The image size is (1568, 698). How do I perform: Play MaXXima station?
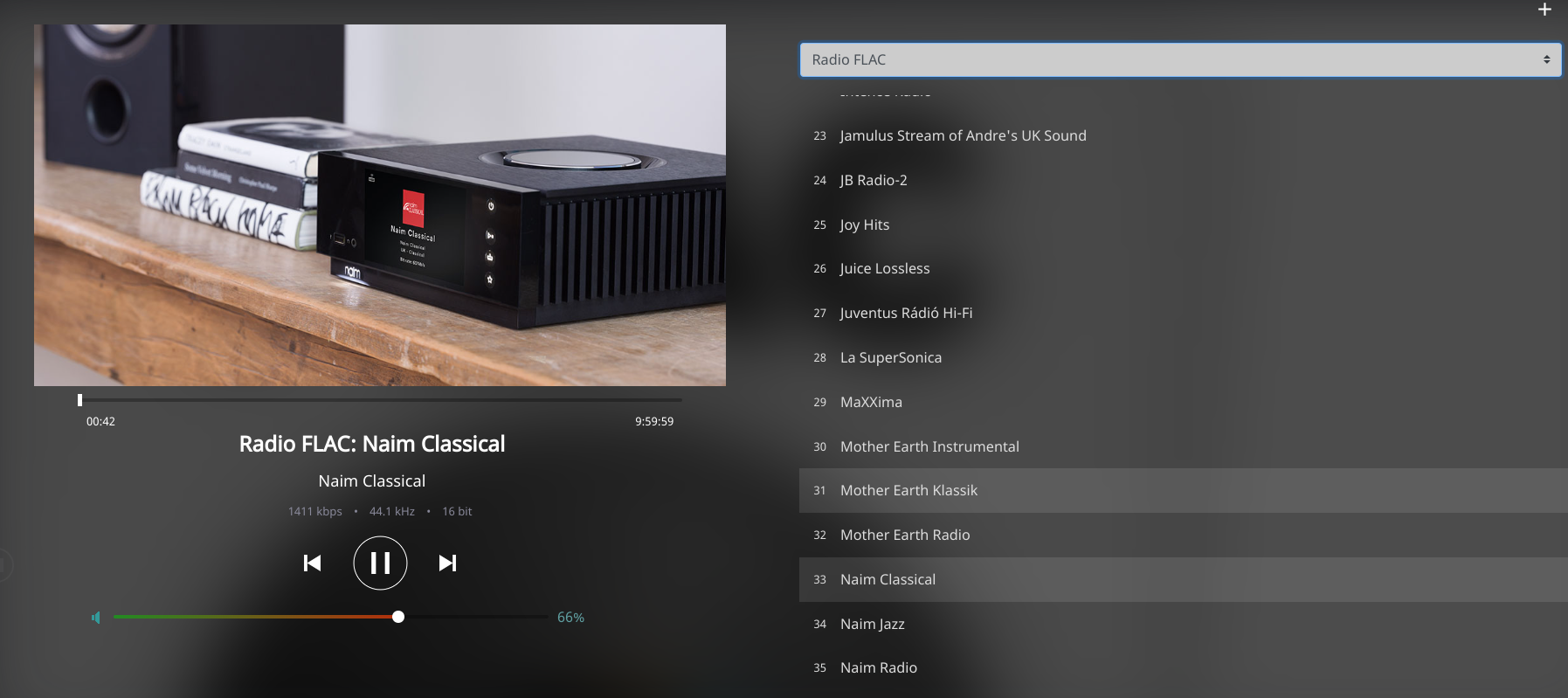[x=1184, y=402]
